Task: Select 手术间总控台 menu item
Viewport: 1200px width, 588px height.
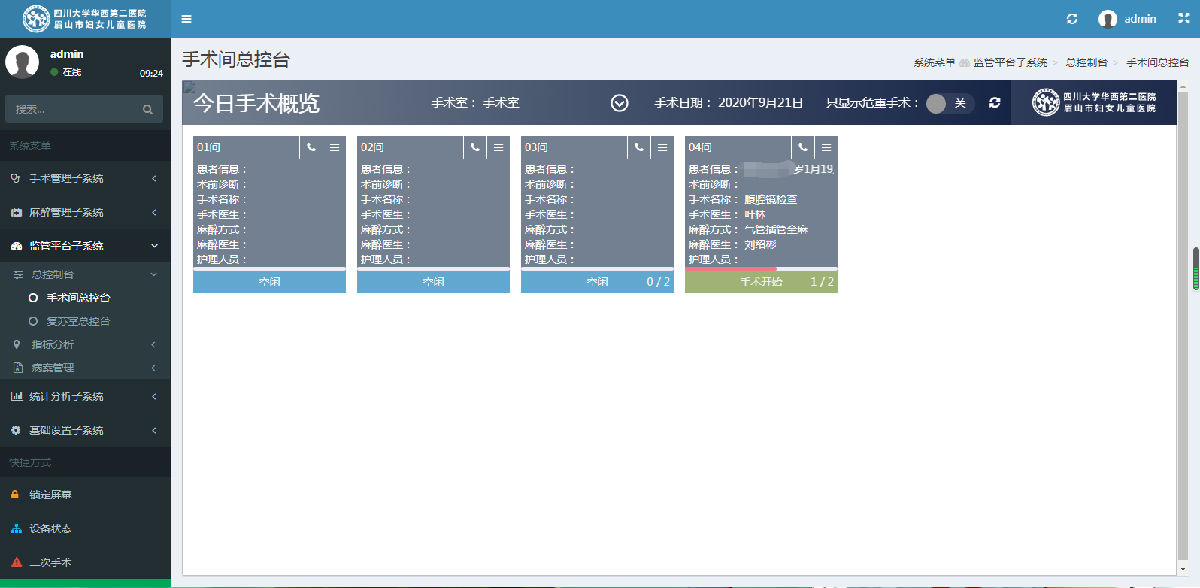Action: [78, 297]
